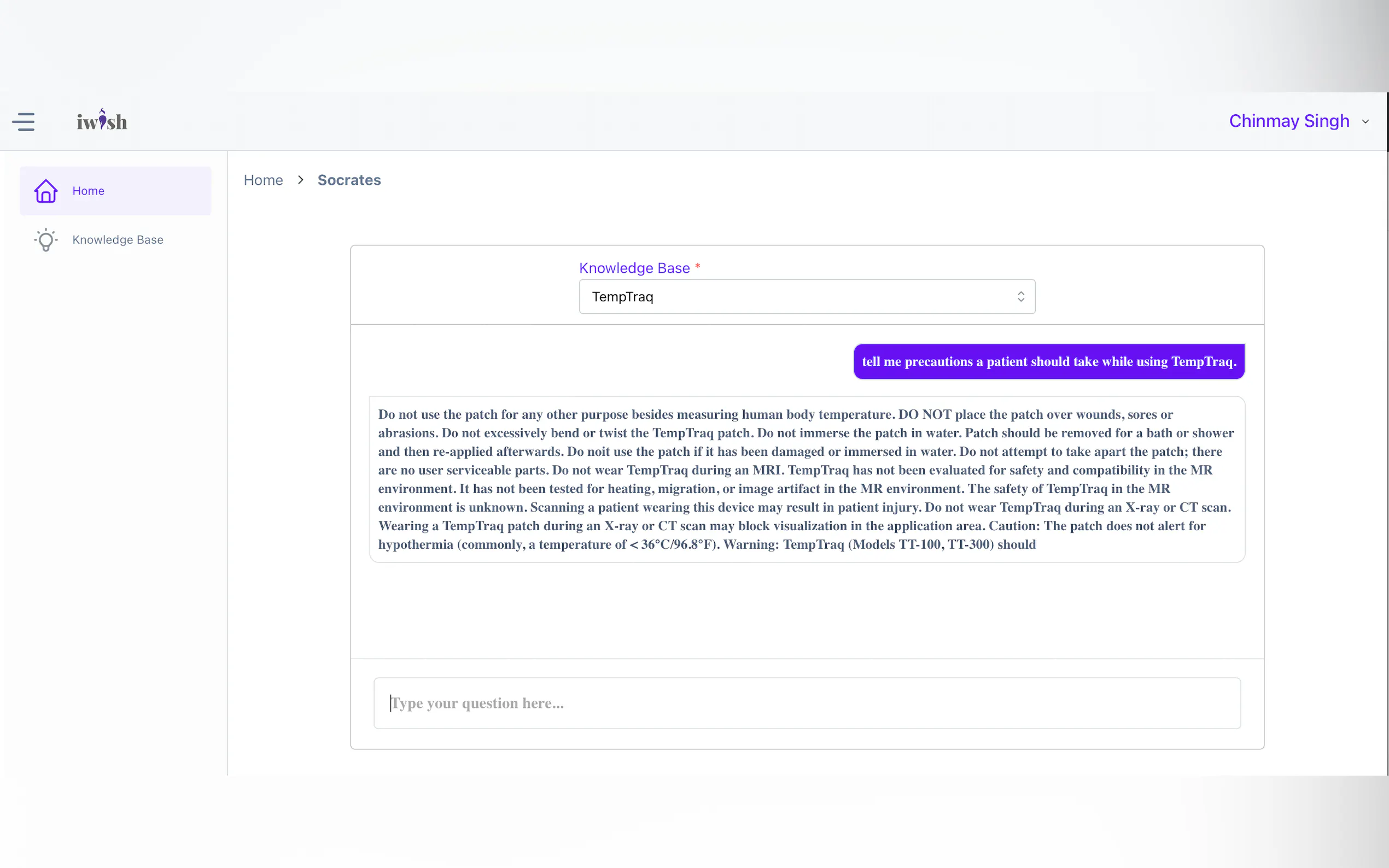Click the purple precautions question bubble
Viewport: 1389px width, 868px height.
(x=1048, y=362)
